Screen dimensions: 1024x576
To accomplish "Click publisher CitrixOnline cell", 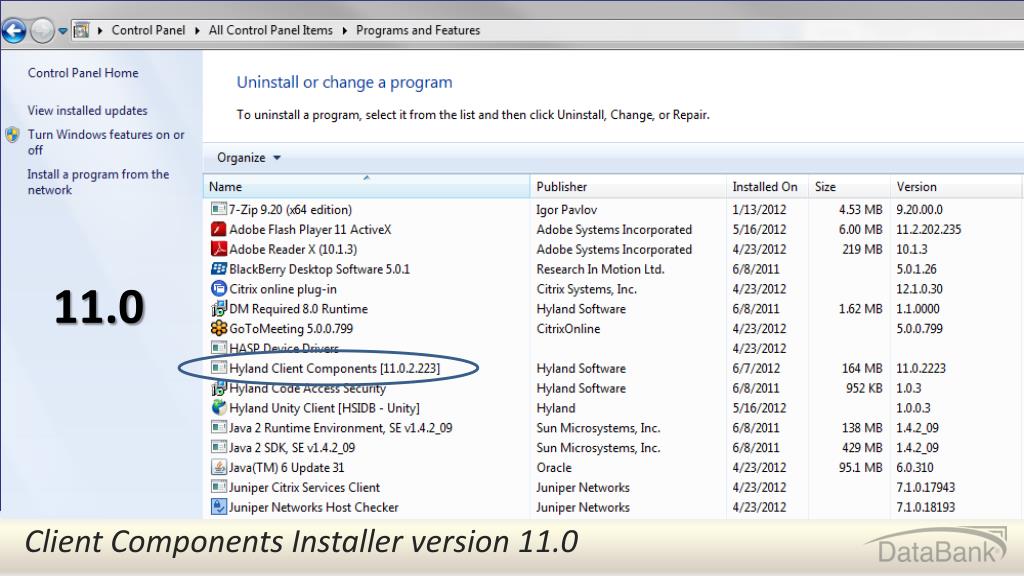I will tap(568, 328).
